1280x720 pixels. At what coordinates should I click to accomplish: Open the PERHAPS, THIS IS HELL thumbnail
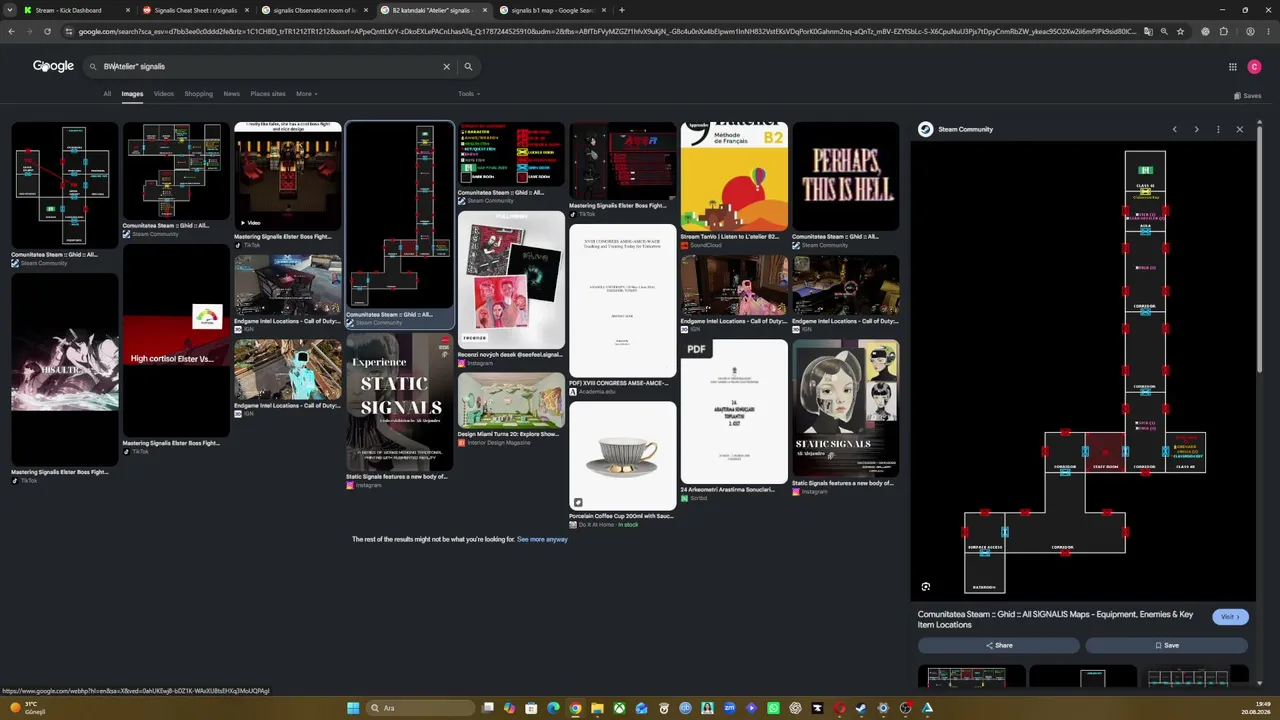point(845,176)
